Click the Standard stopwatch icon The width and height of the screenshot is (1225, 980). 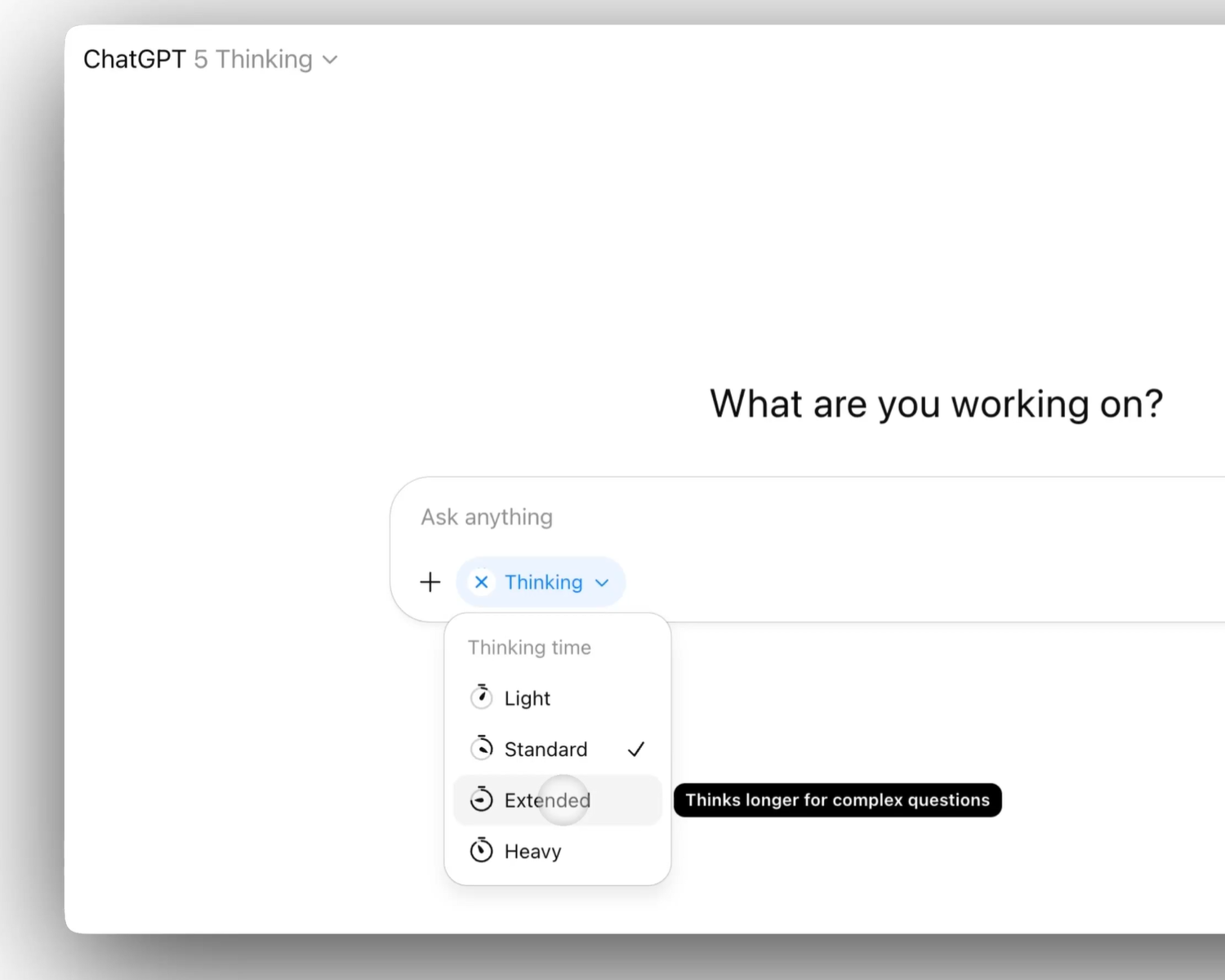click(482, 748)
